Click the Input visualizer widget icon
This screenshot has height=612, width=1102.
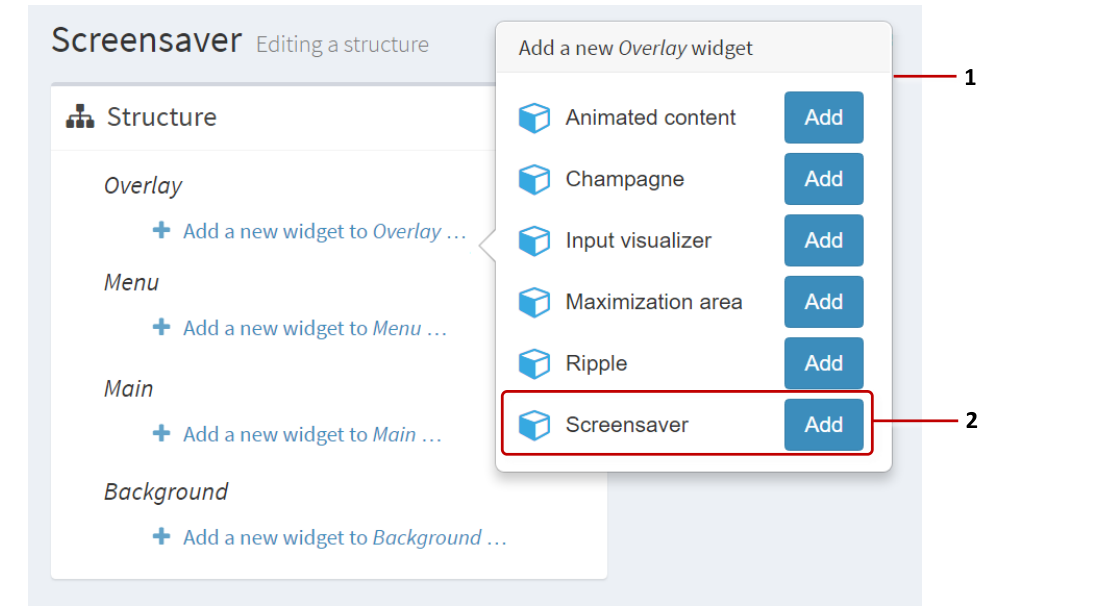[535, 240]
